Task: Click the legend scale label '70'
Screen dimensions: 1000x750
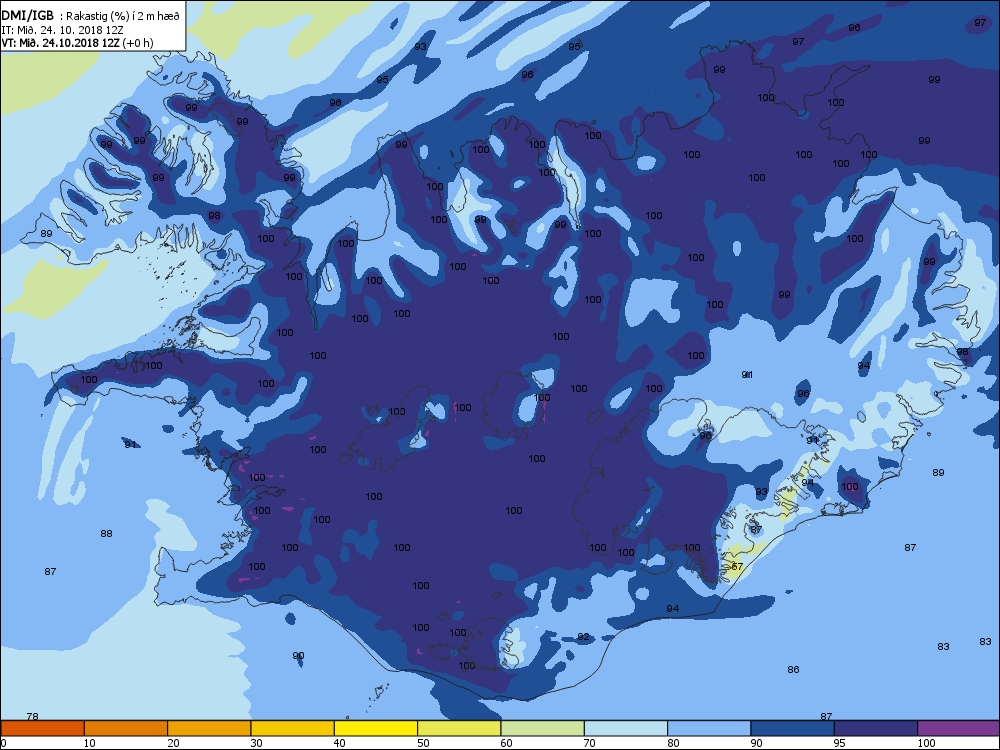Action: click(590, 743)
